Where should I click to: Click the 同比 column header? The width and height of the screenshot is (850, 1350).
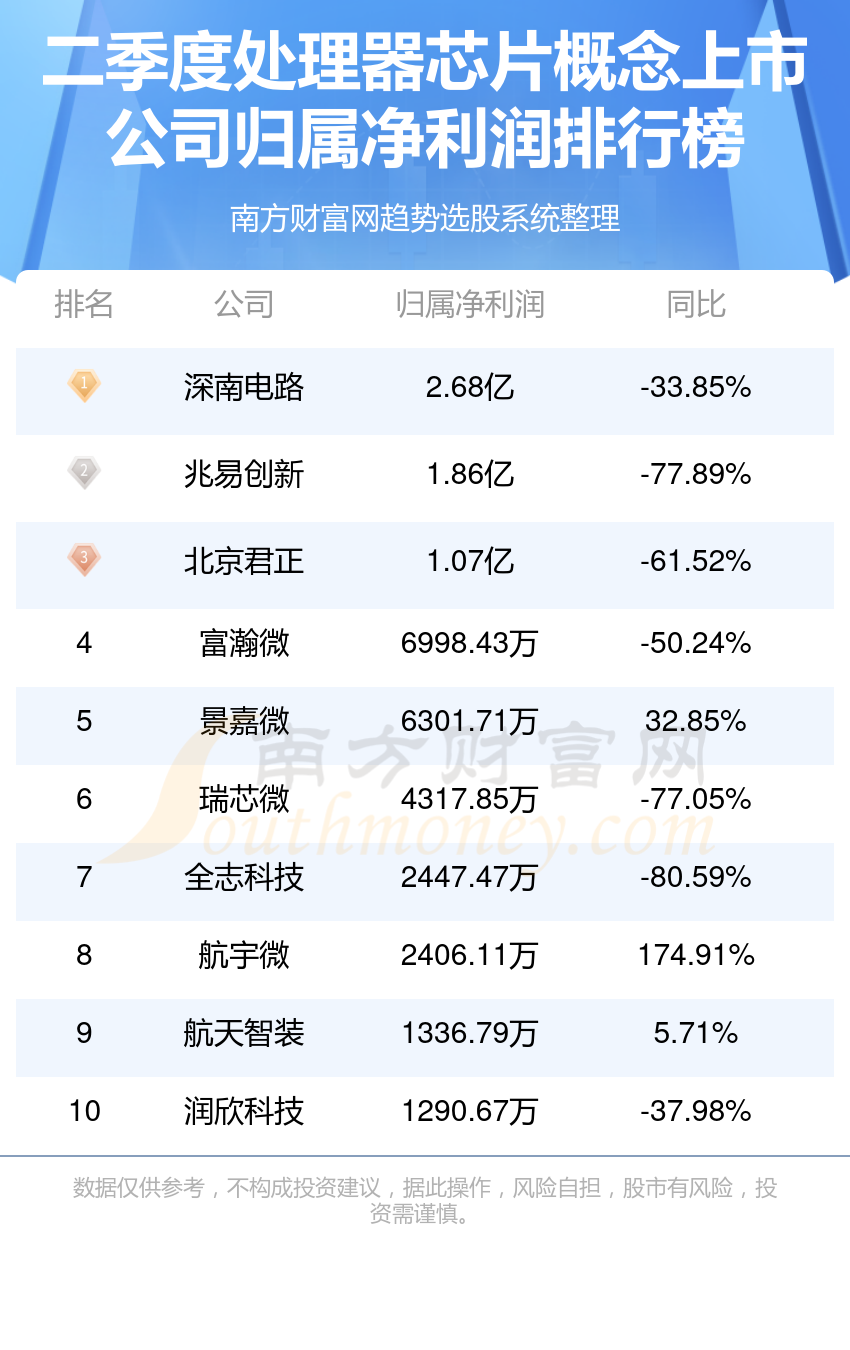pyautogui.click(x=696, y=304)
